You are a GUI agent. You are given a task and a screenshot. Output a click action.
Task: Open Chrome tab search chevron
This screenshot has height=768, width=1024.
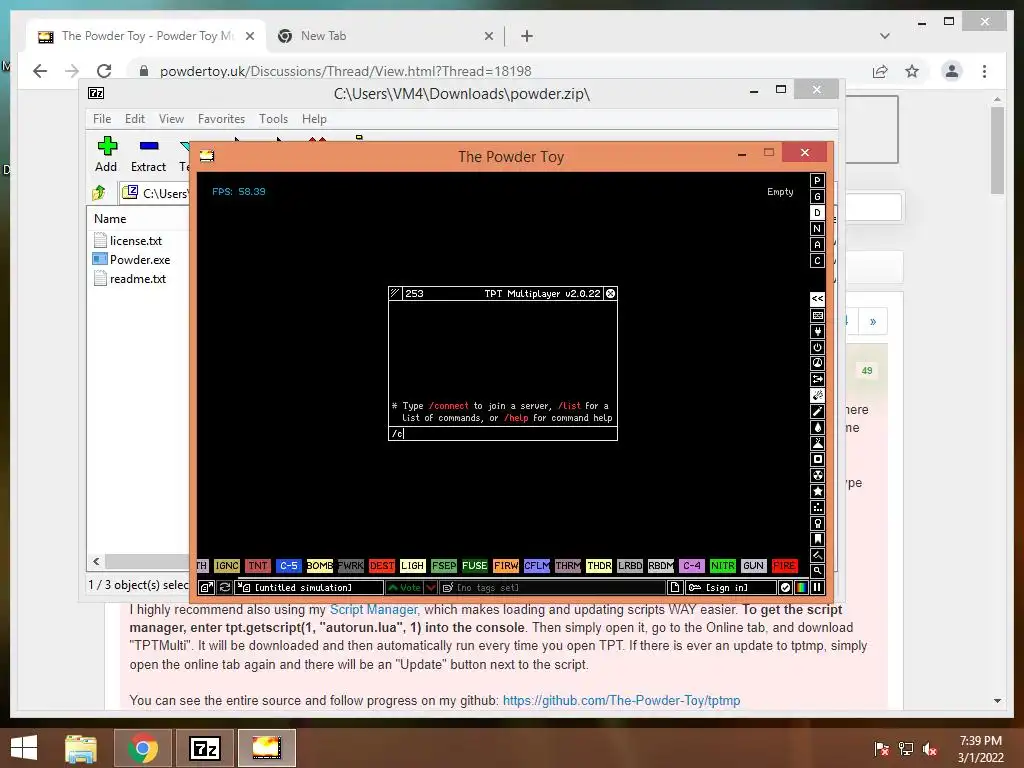coord(884,36)
